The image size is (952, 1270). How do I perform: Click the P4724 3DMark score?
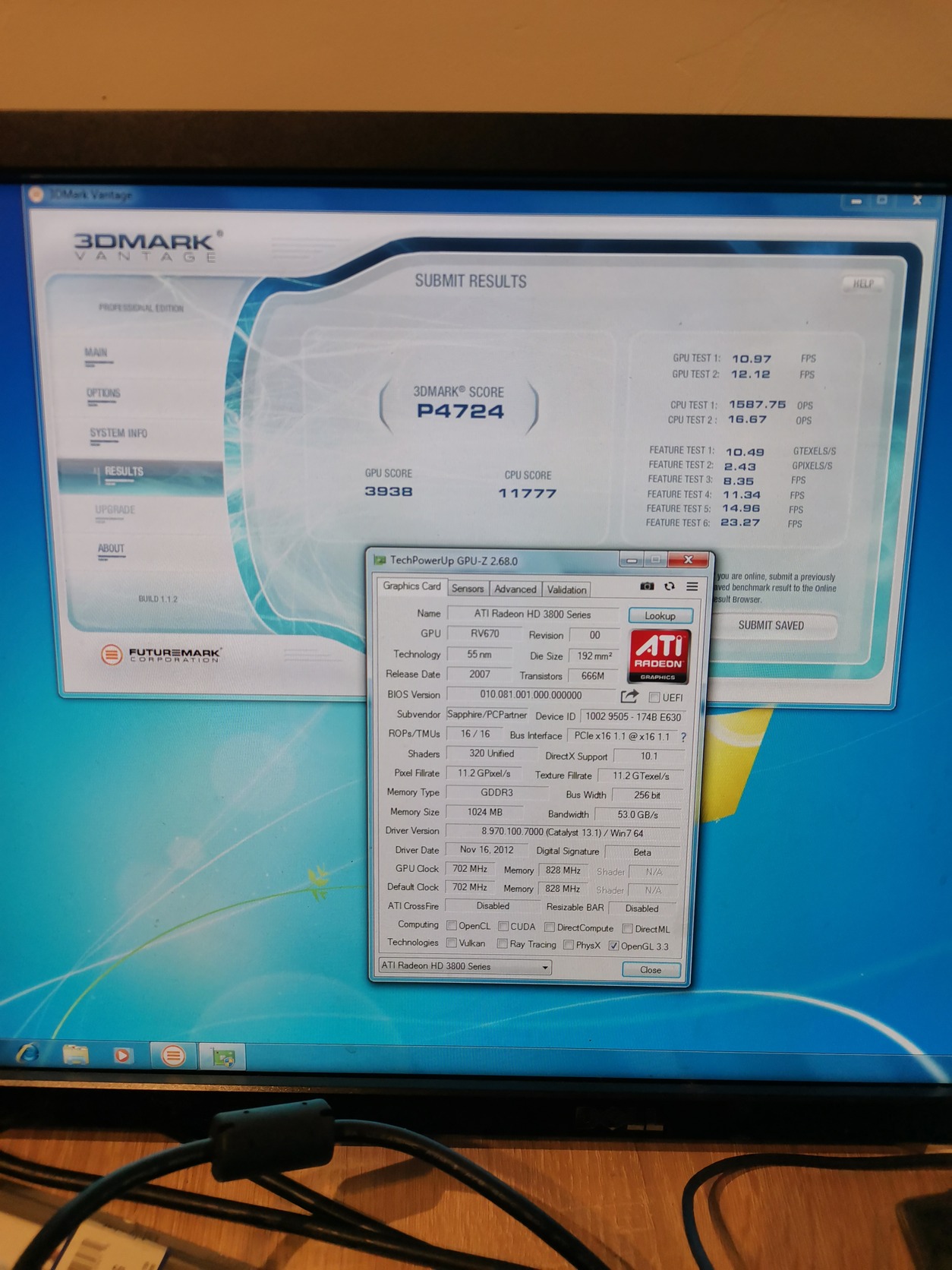460,412
